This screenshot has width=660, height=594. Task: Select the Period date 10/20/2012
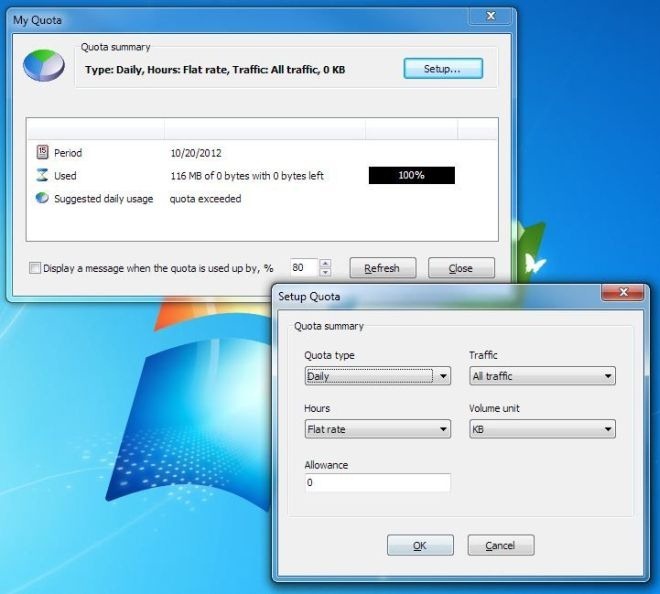click(196, 153)
